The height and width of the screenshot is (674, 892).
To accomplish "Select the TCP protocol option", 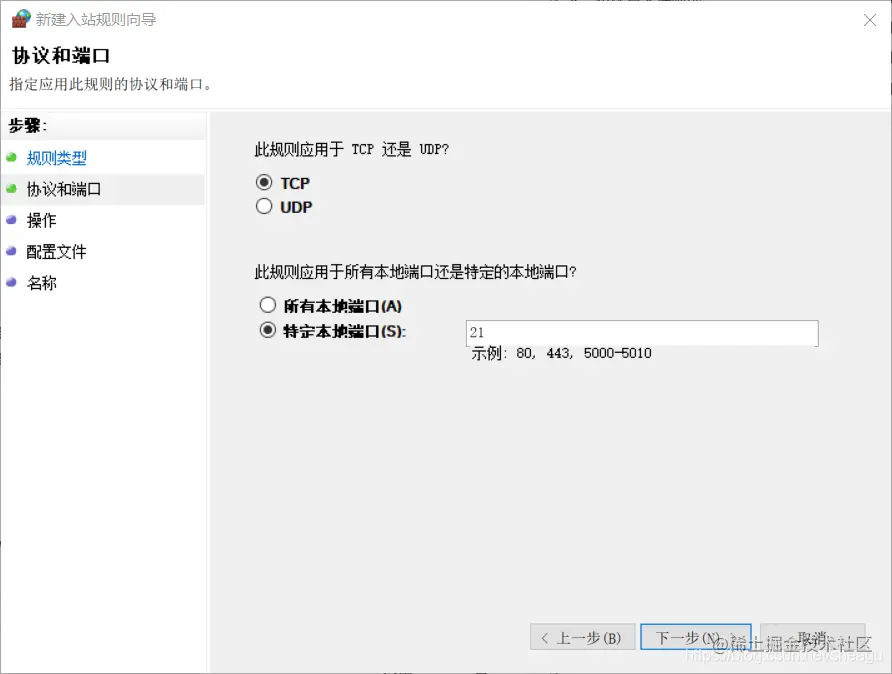I will click(264, 183).
